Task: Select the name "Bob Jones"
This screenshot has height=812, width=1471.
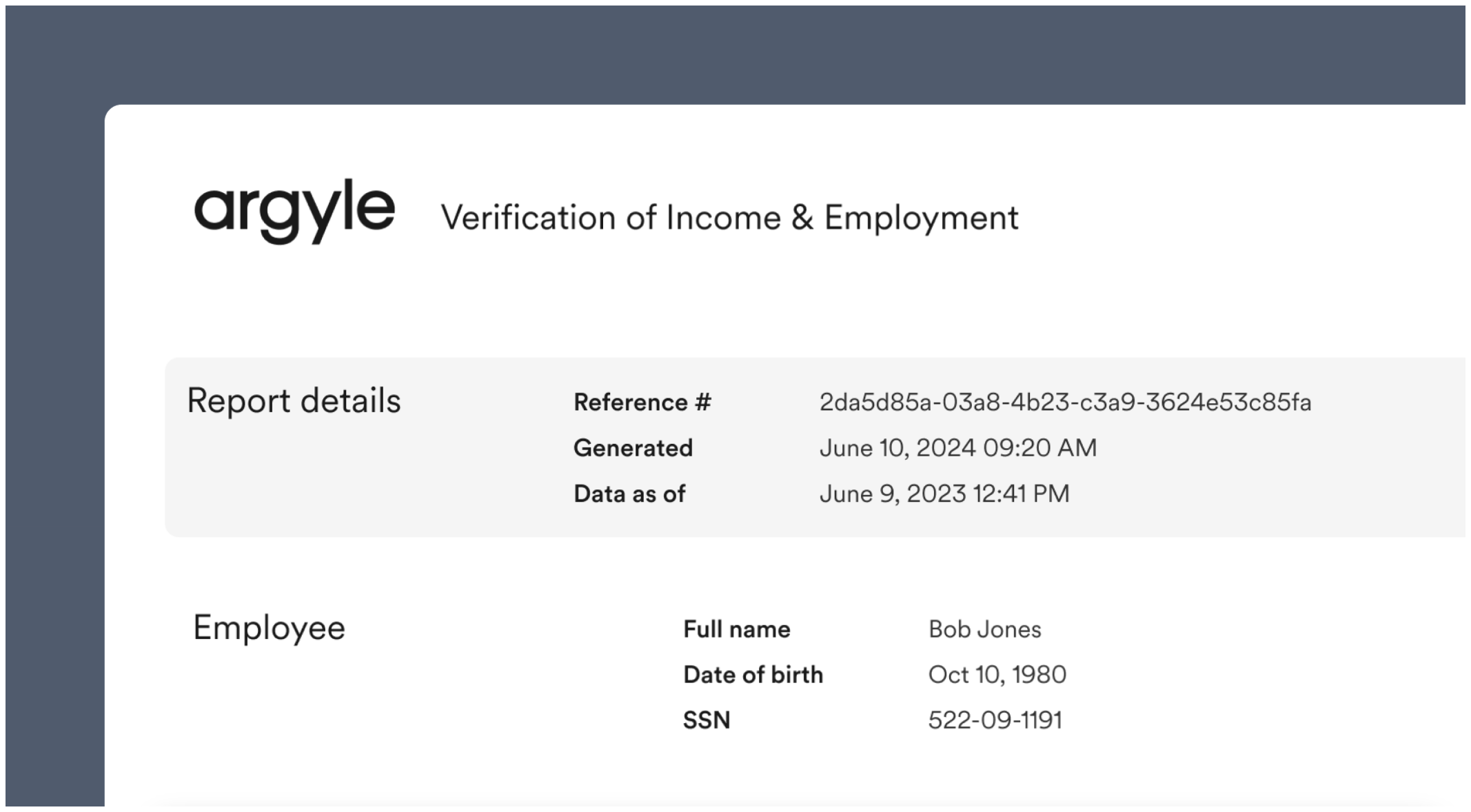Action: pyautogui.click(x=984, y=629)
